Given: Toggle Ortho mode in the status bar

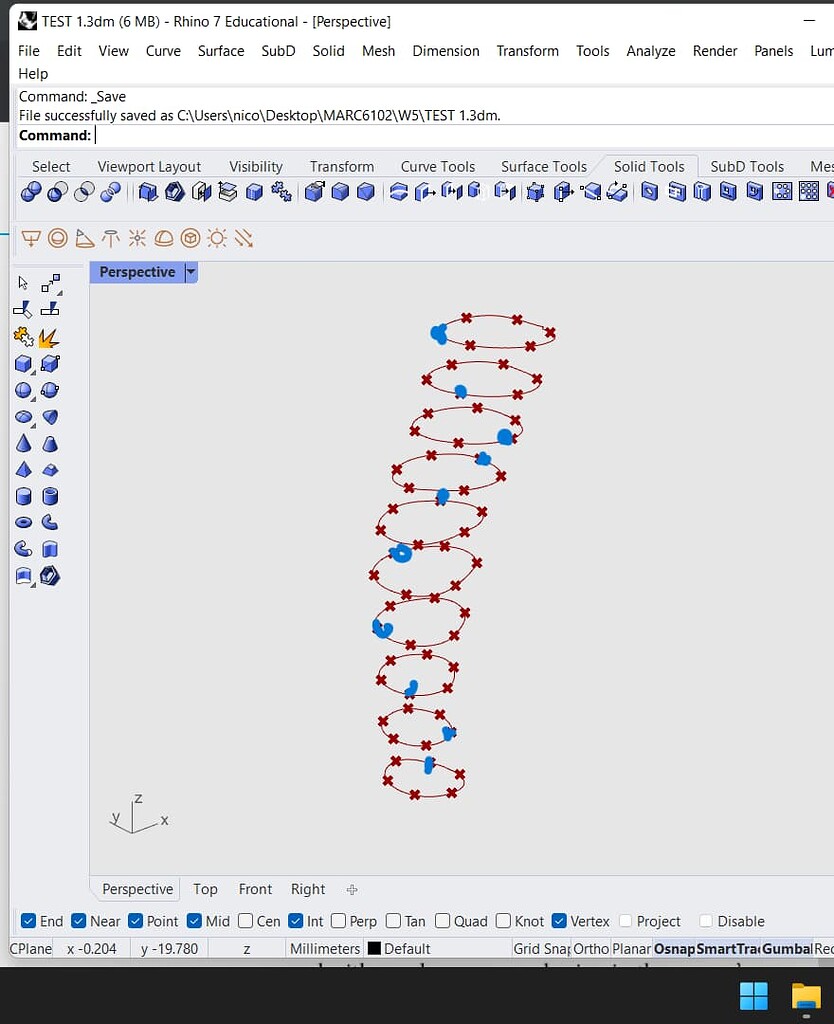Looking at the screenshot, I should 590,948.
